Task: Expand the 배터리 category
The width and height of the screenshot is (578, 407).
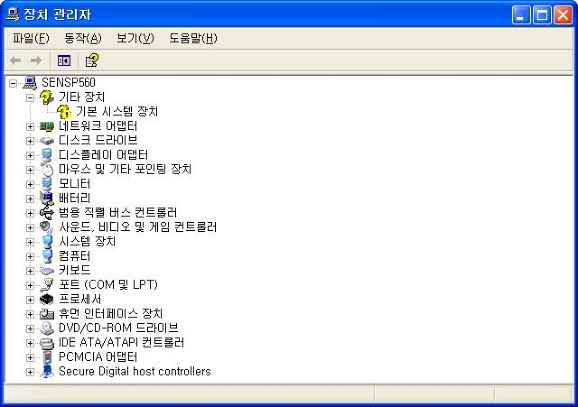Action: (30, 199)
